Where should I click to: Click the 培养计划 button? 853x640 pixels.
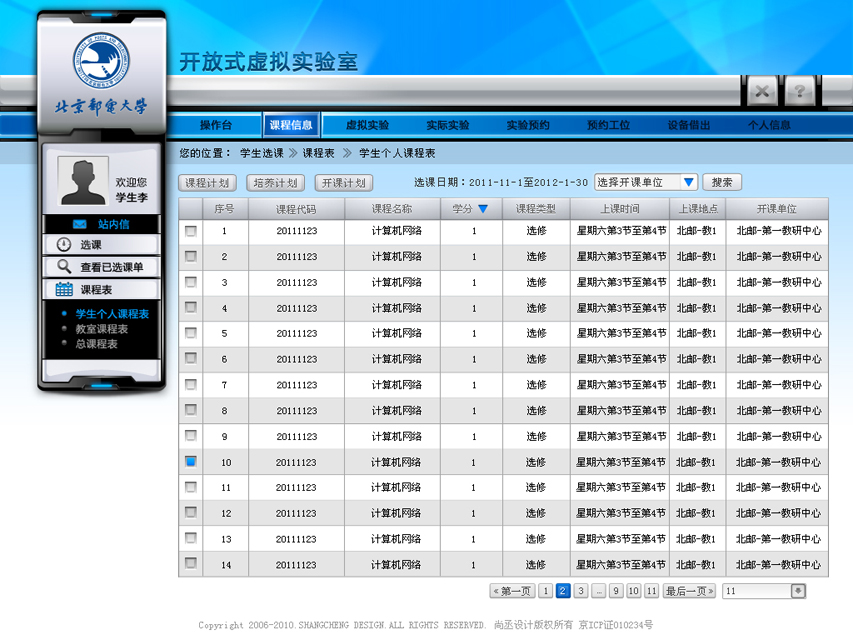[275, 183]
